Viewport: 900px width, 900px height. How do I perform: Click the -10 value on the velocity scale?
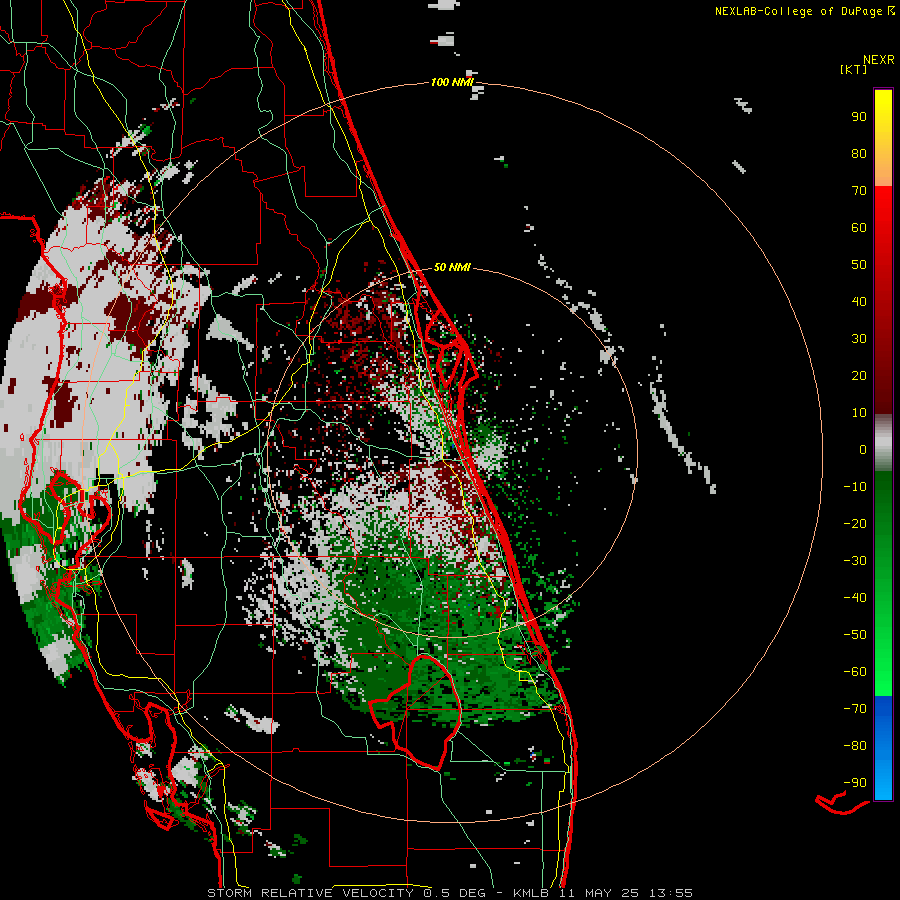[855, 487]
